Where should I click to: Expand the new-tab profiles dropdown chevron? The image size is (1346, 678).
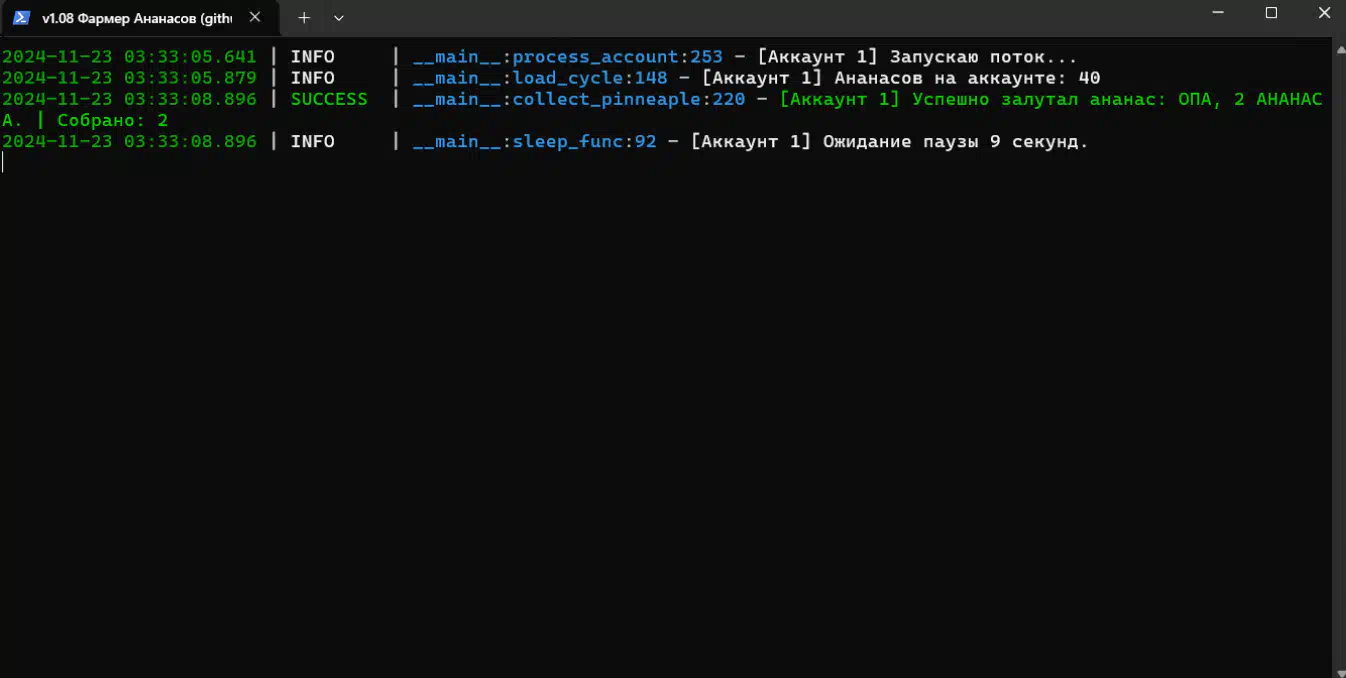click(339, 18)
